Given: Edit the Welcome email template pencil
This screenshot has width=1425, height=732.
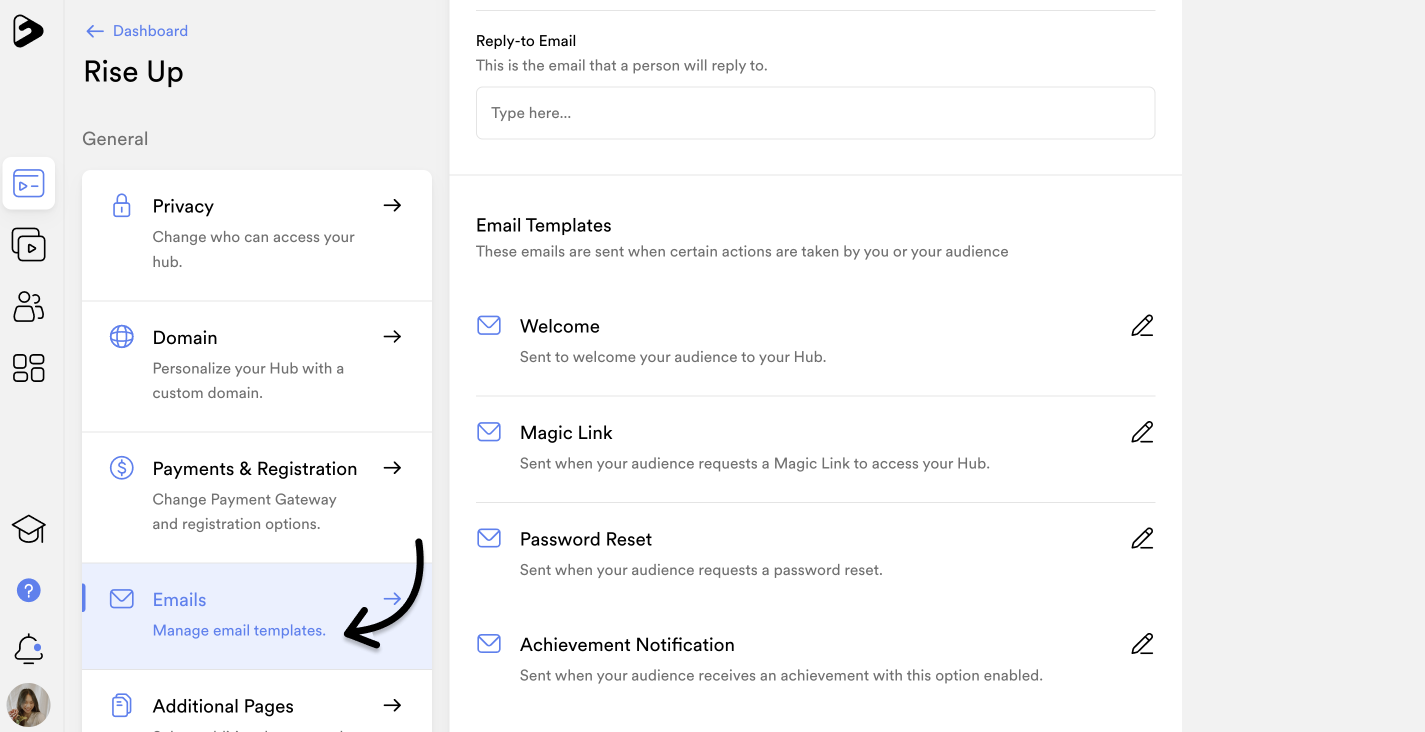Looking at the screenshot, I should tap(1142, 326).
